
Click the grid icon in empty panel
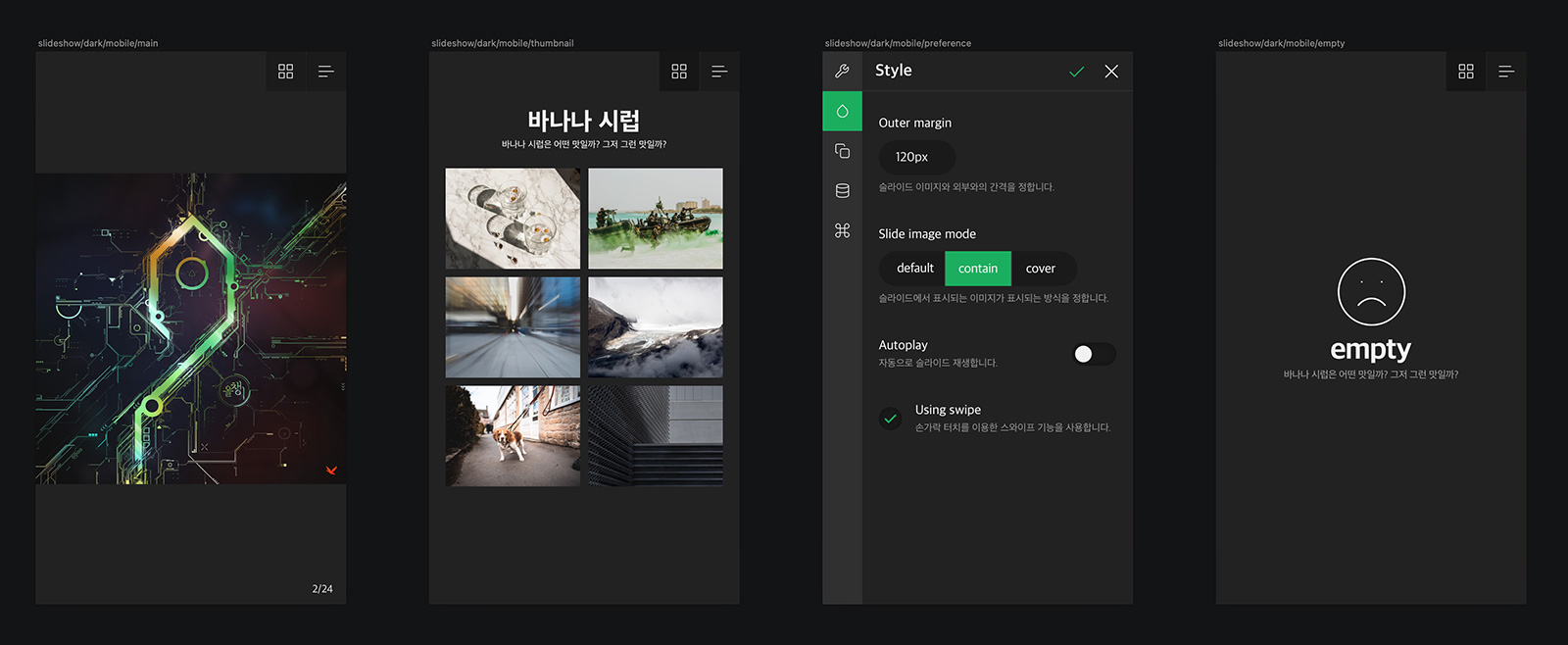(1466, 72)
